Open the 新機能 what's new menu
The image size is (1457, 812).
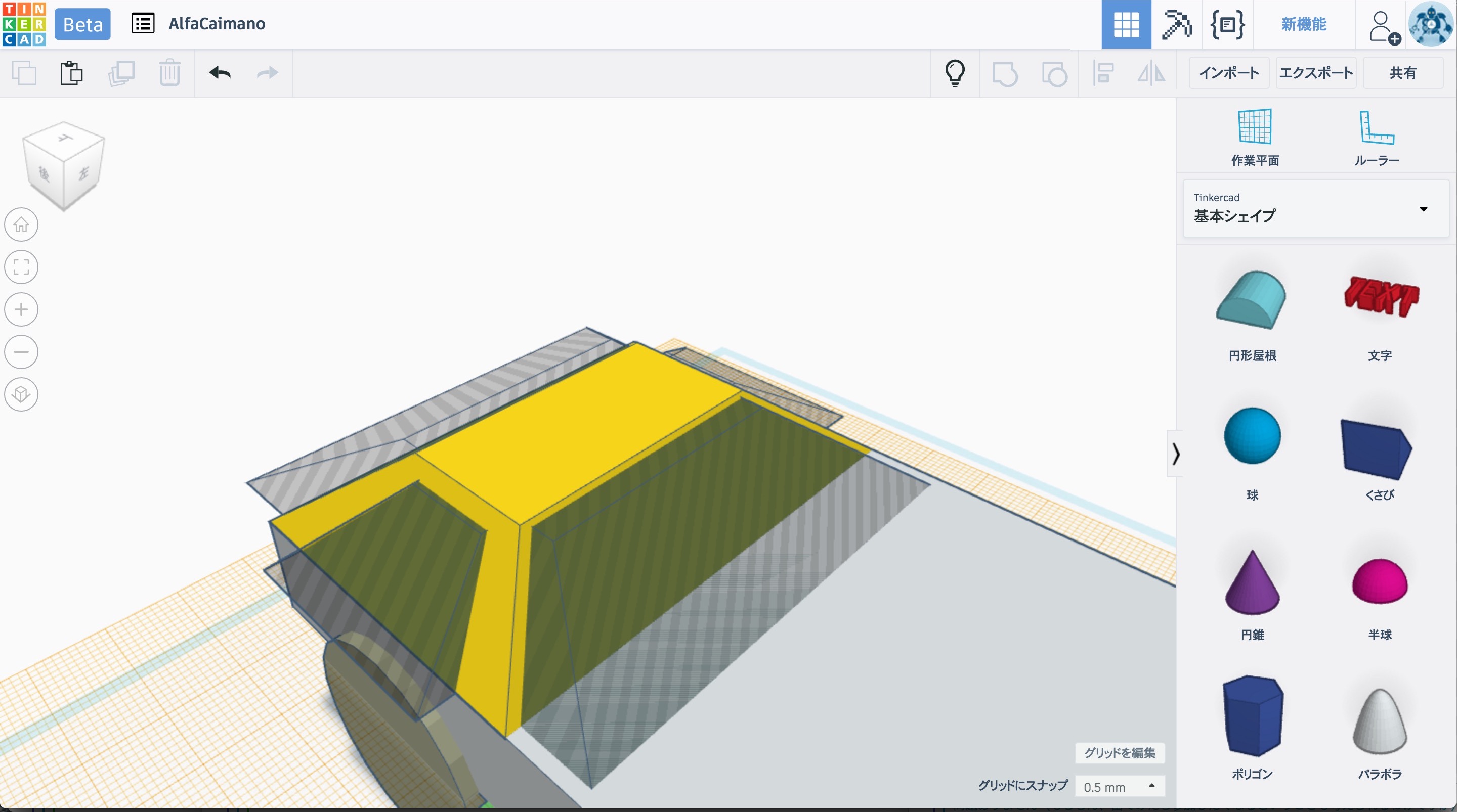(1303, 24)
